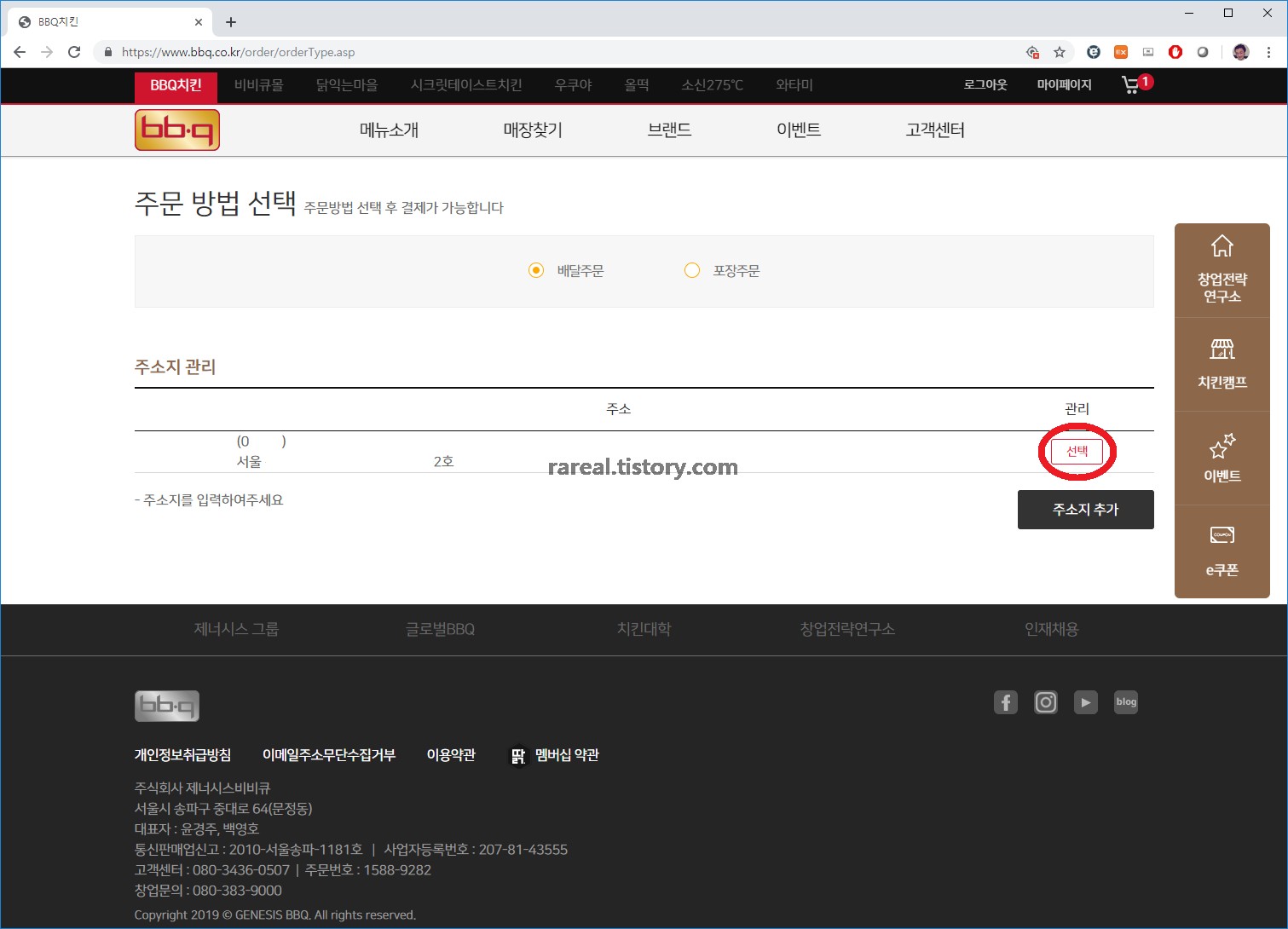Open the shopping cart icon
This screenshot has height=929, width=1288.
pos(1136,84)
